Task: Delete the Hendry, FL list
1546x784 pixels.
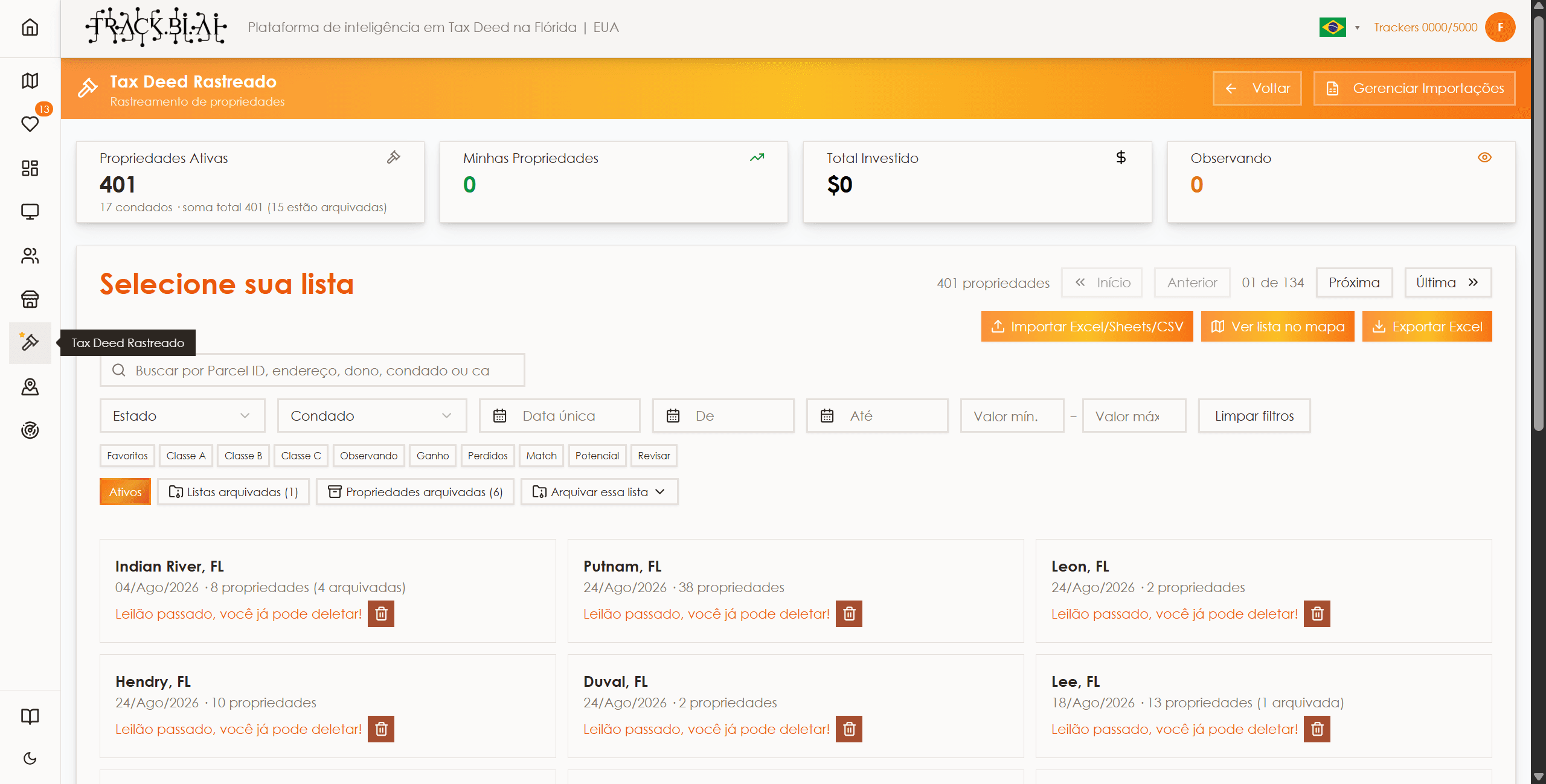Action: click(381, 729)
